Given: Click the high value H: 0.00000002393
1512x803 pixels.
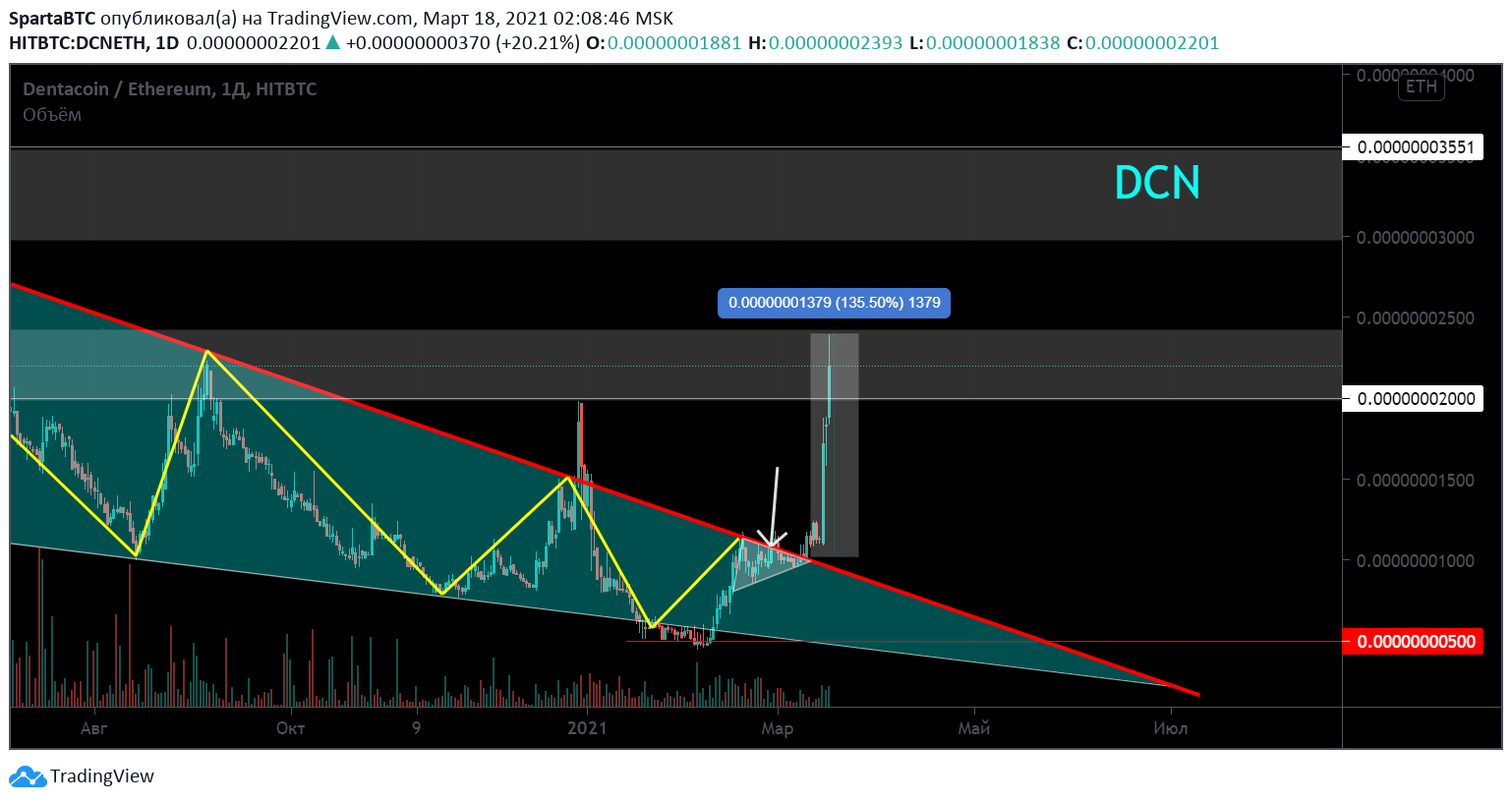Looking at the screenshot, I should [825, 43].
